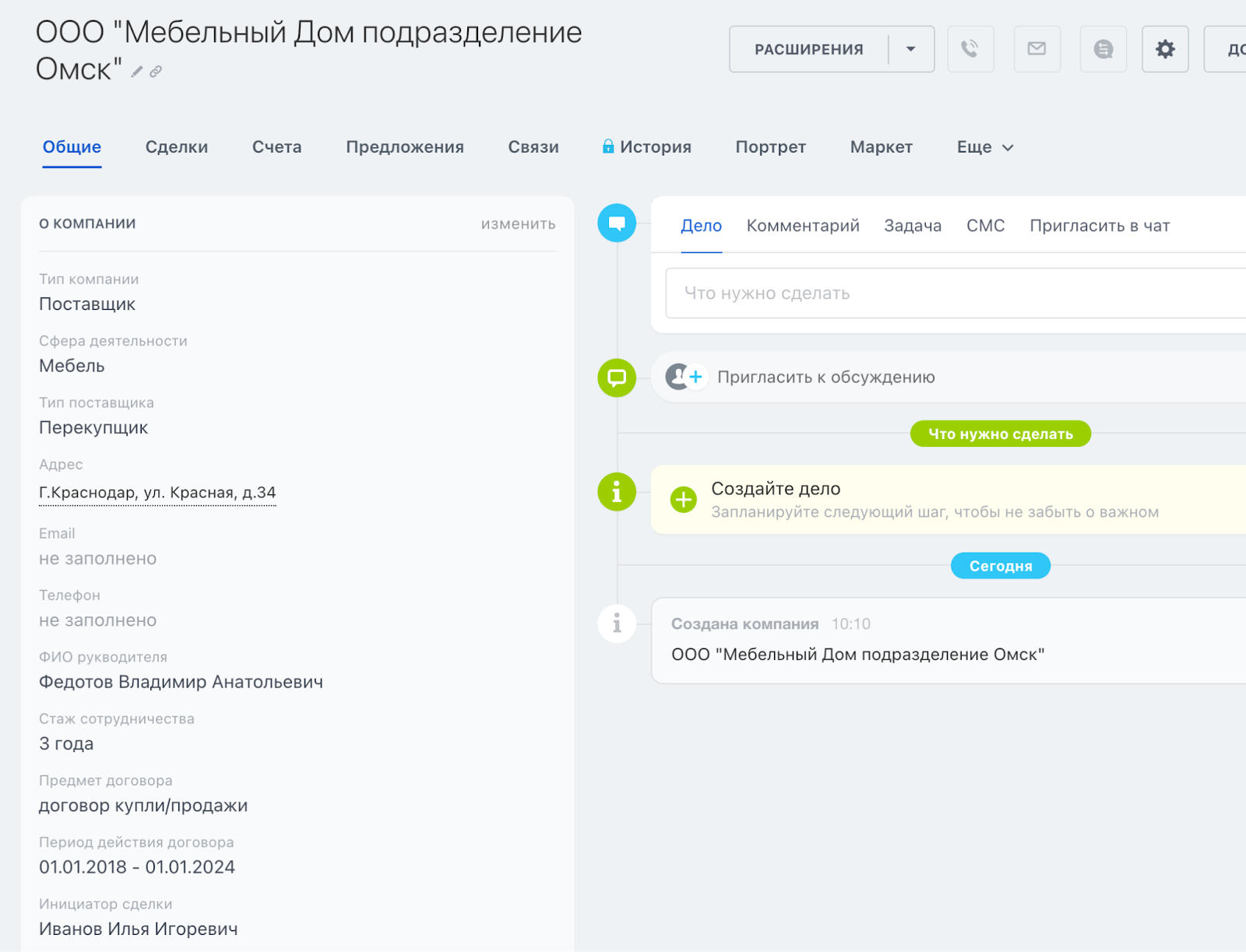
Task: Click изменить link in О компании
Action: click(x=518, y=224)
